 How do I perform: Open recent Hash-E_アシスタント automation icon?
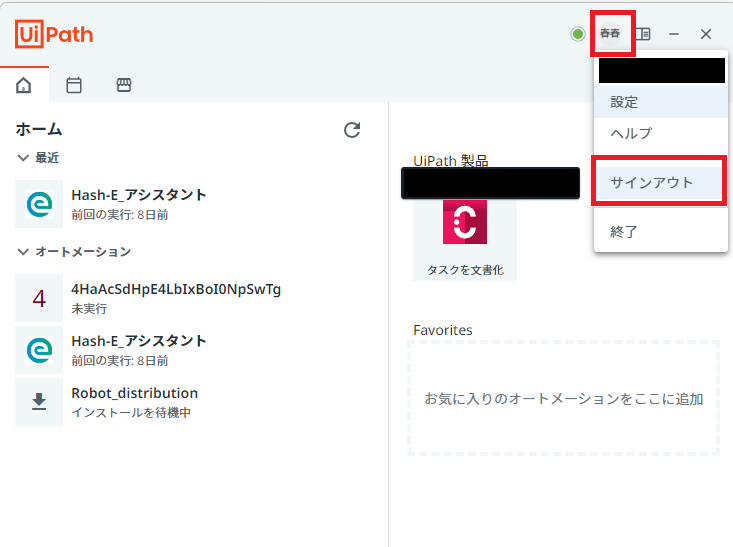39,204
